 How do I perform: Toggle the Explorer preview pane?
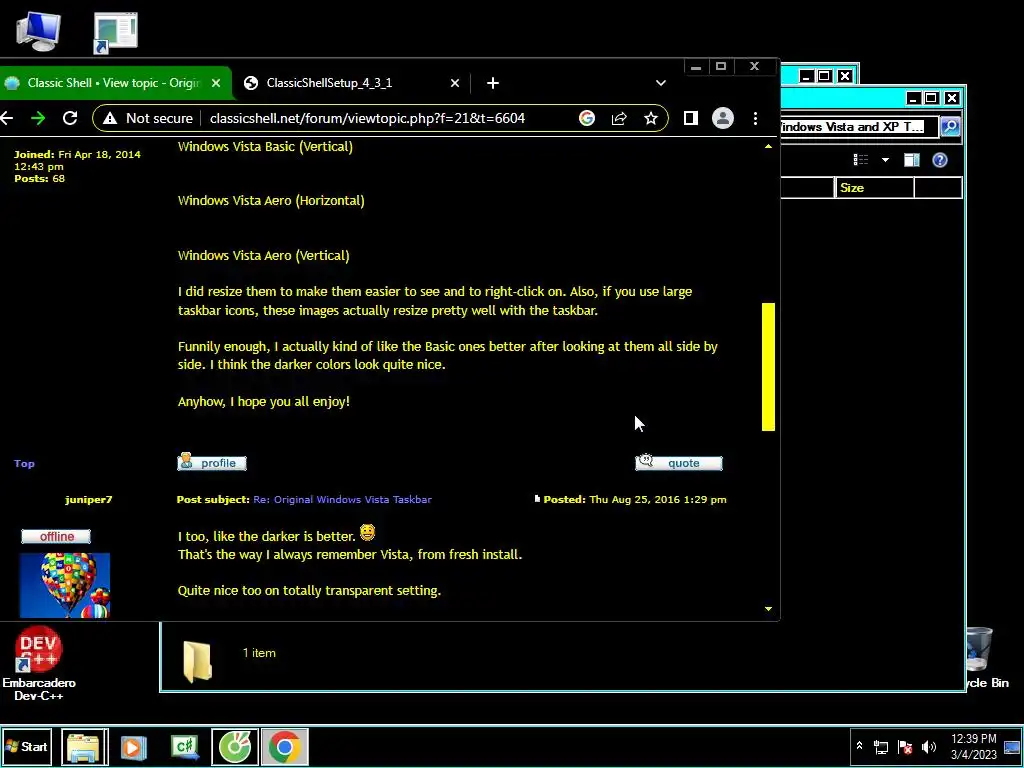point(912,160)
